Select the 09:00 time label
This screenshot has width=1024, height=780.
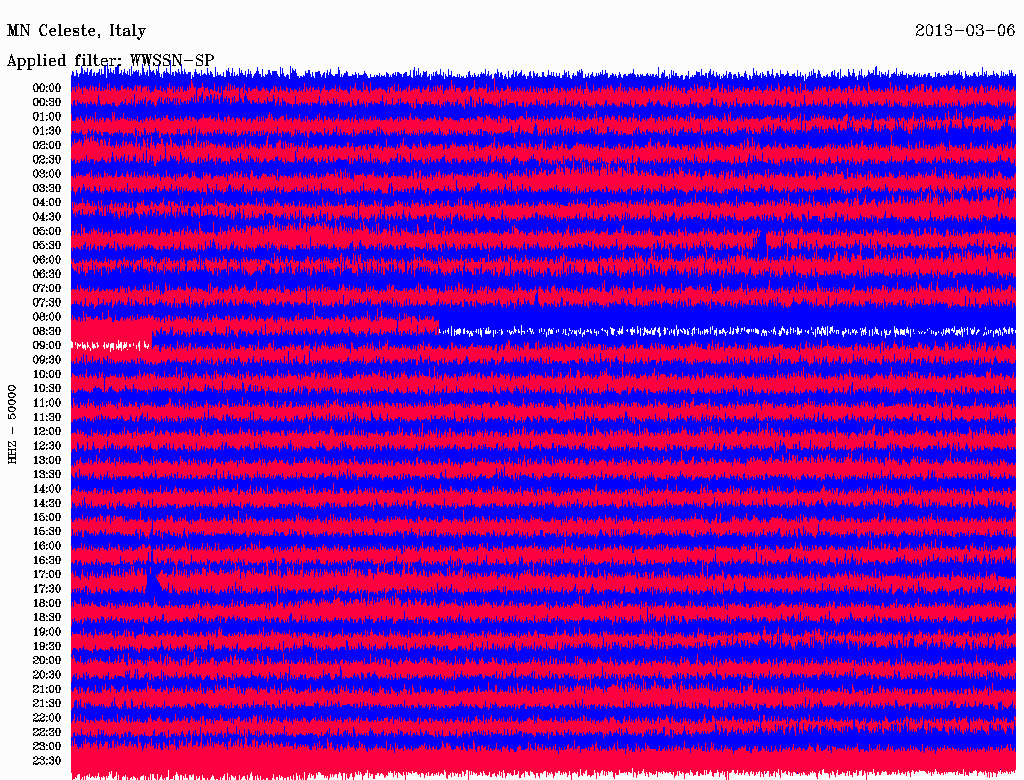[47, 346]
